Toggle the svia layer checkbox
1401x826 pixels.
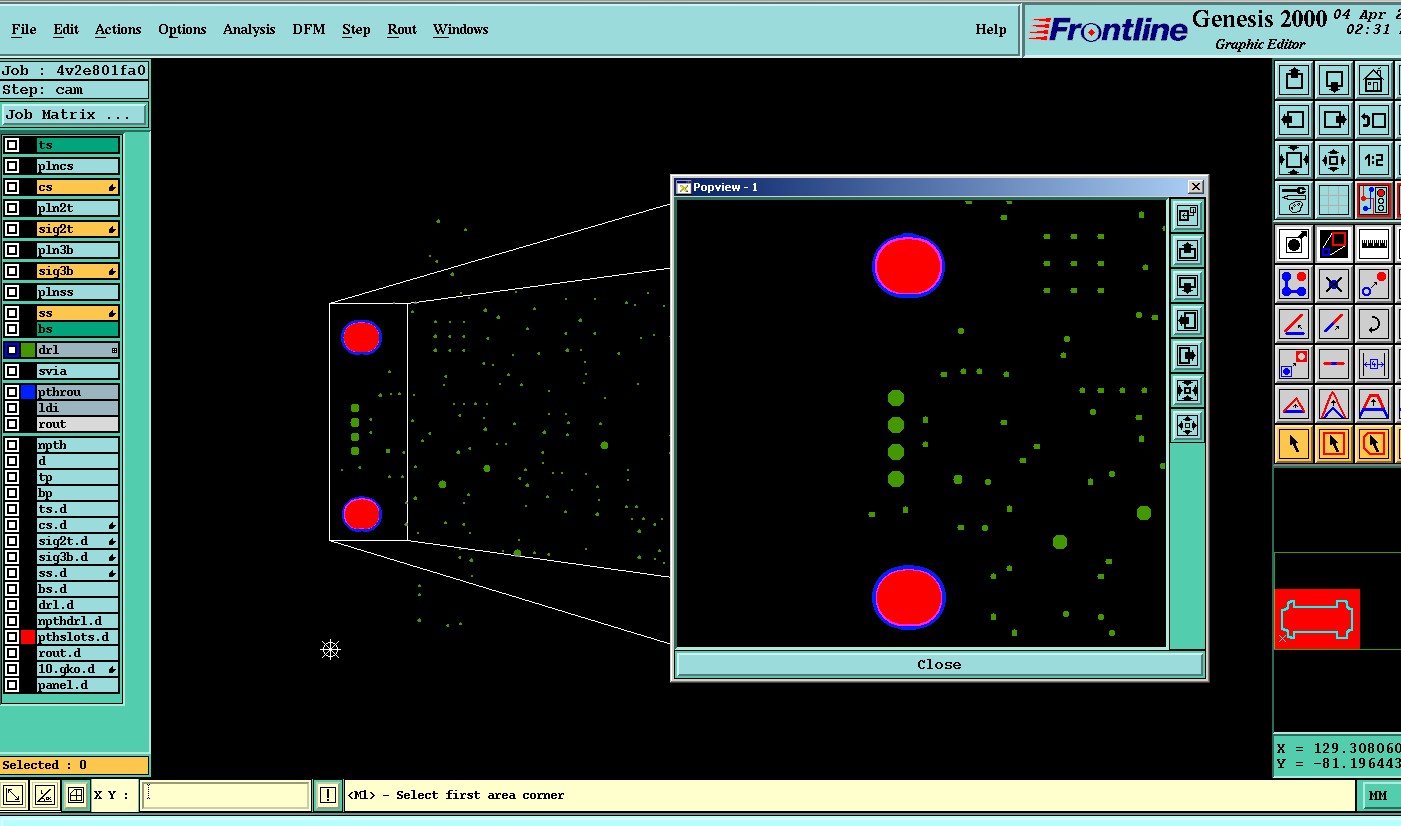(12, 371)
